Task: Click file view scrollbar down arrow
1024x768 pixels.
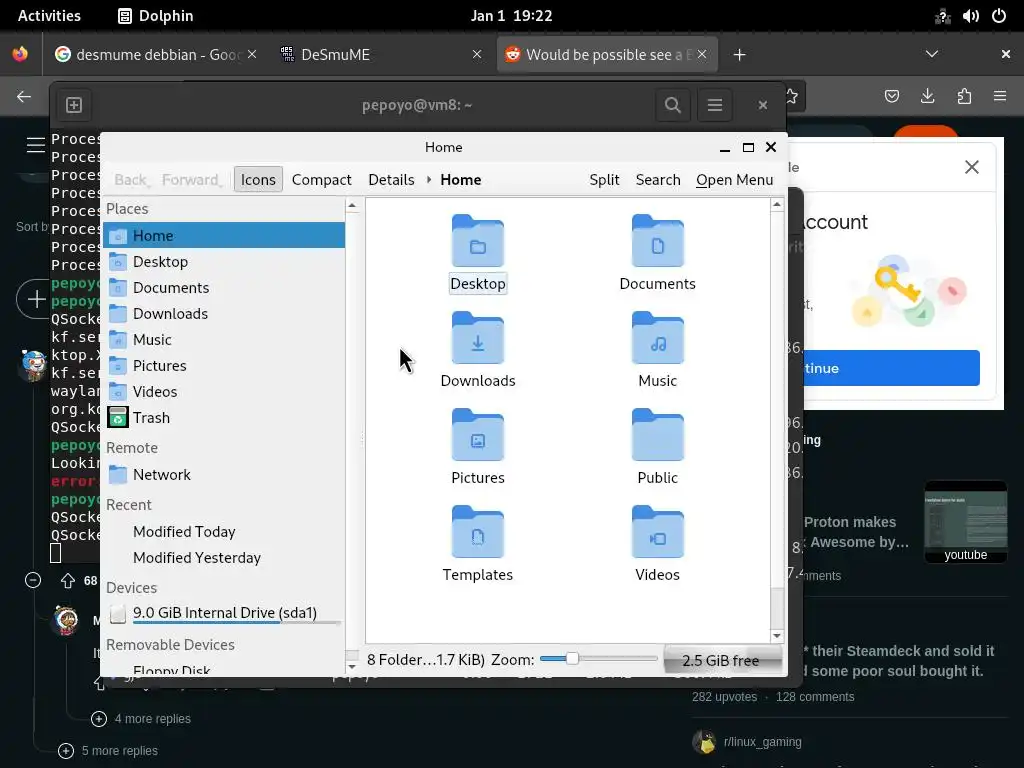Action: (776, 635)
